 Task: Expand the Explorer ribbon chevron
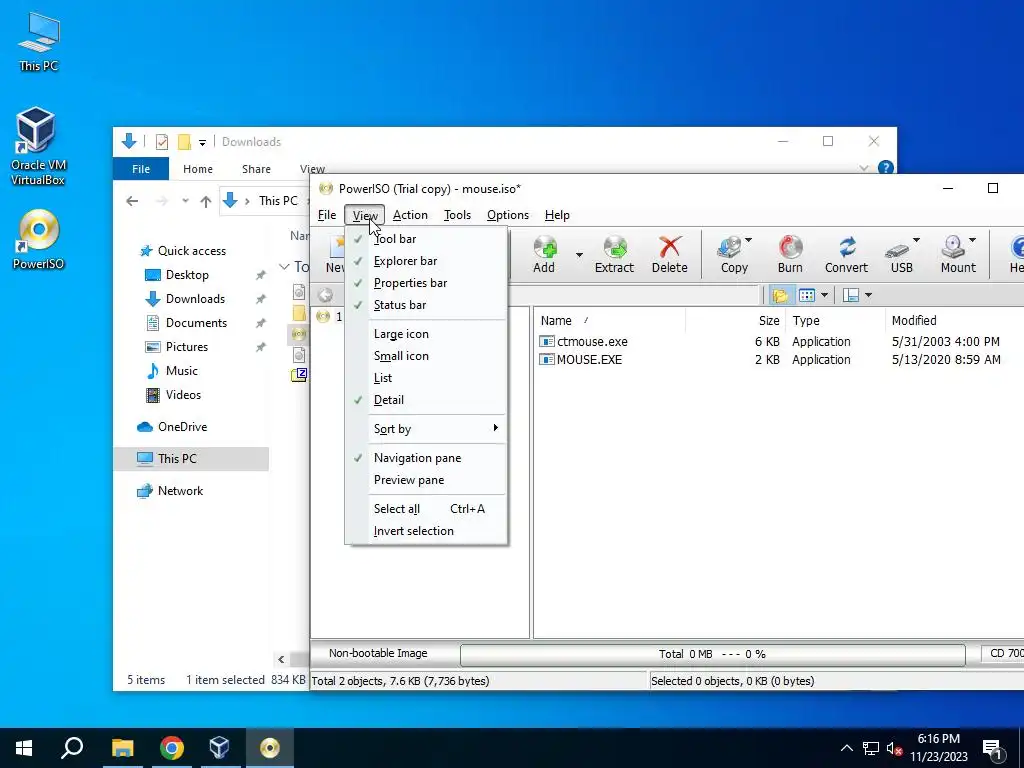point(864,168)
